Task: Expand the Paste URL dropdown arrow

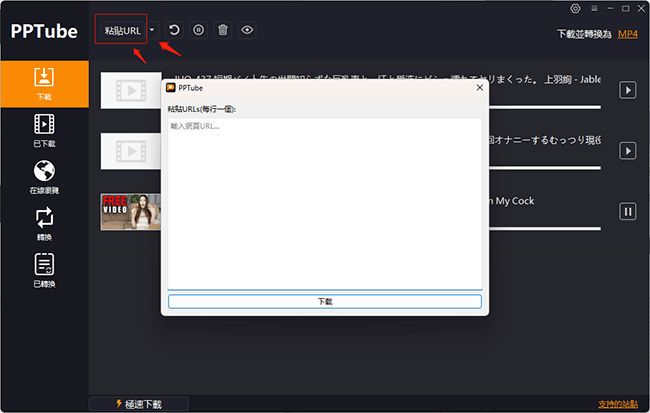Action: tap(152, 30)
